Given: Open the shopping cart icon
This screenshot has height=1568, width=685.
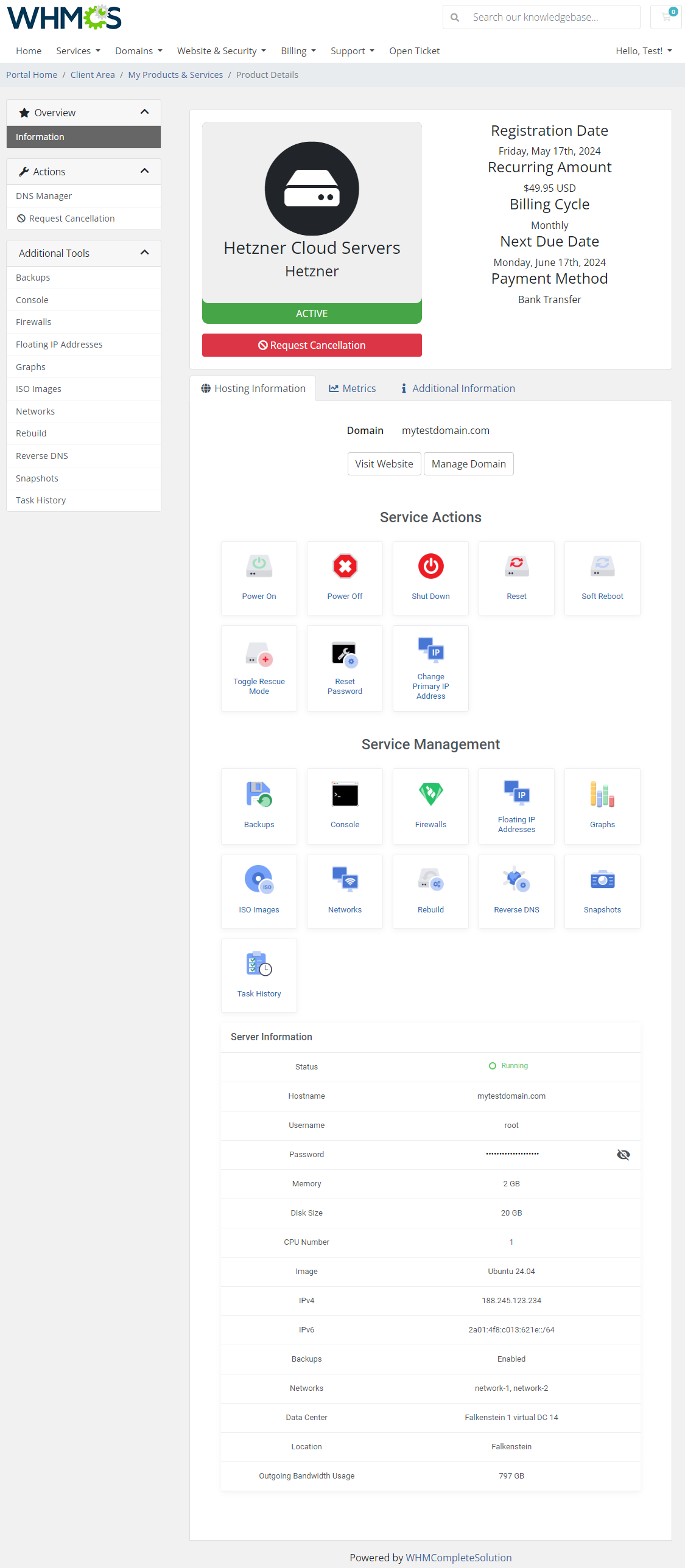Looking at the screenshot, I should (666, 17).
